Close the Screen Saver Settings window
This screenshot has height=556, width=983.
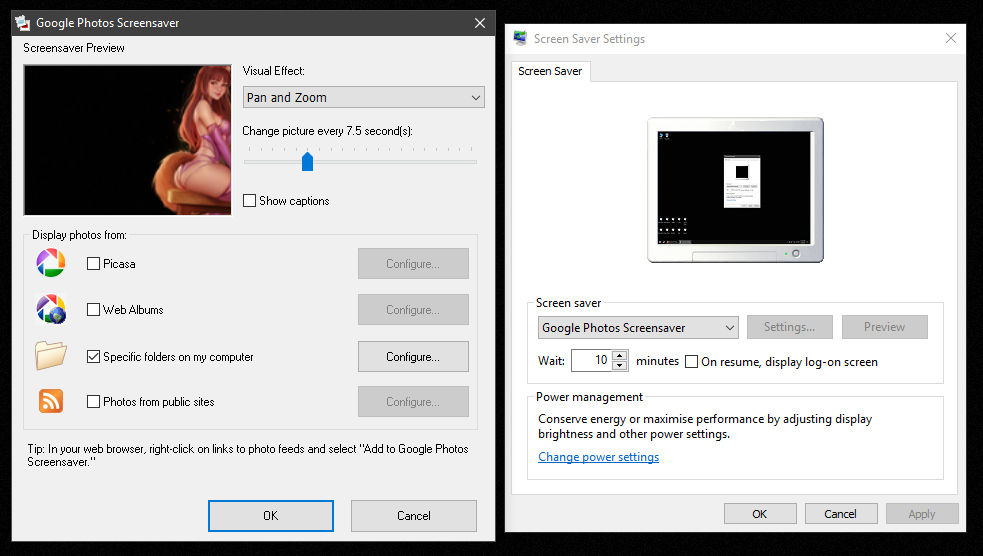[x=950, y=38]
